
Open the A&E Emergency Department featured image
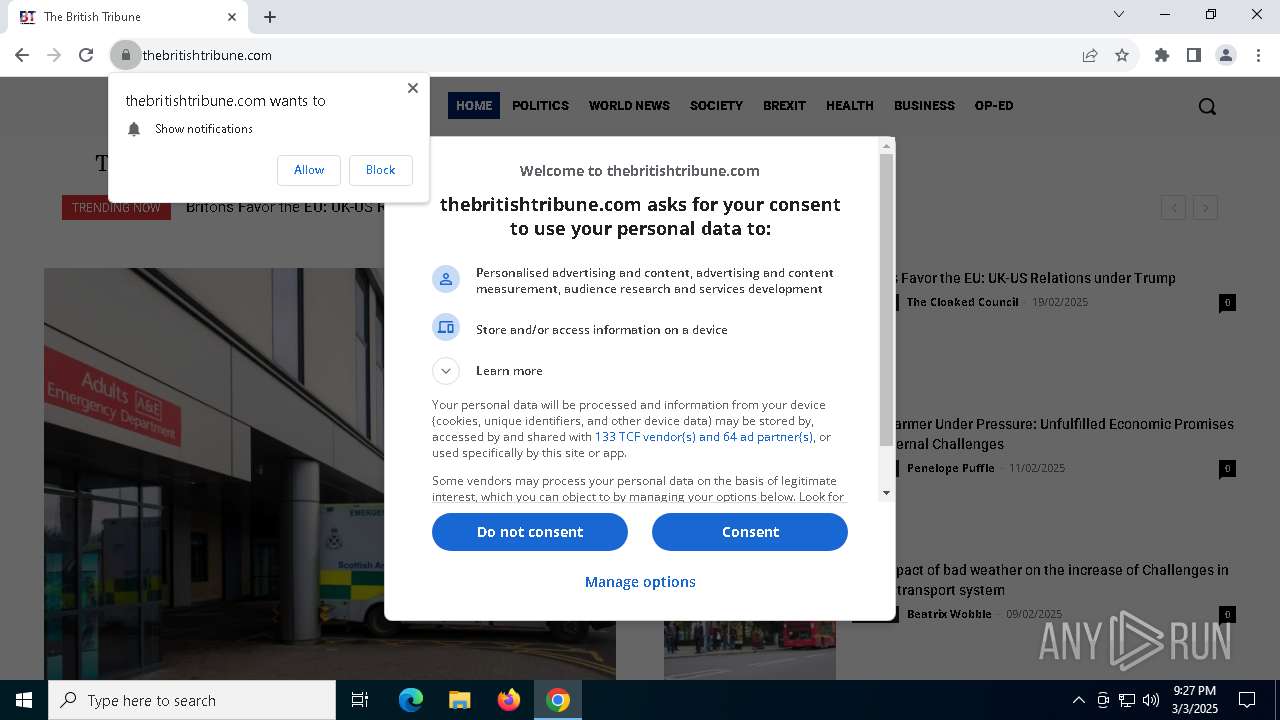214,474
